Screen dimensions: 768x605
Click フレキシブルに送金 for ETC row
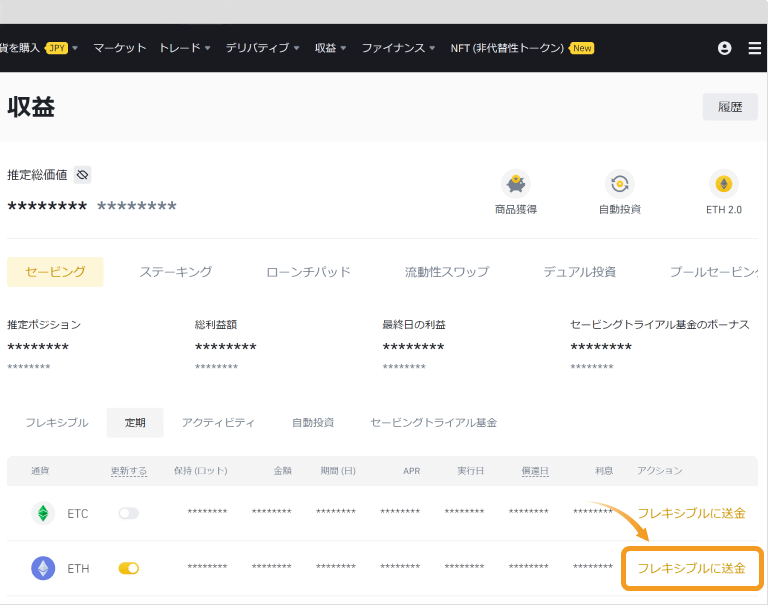click(x=691, y=513)
